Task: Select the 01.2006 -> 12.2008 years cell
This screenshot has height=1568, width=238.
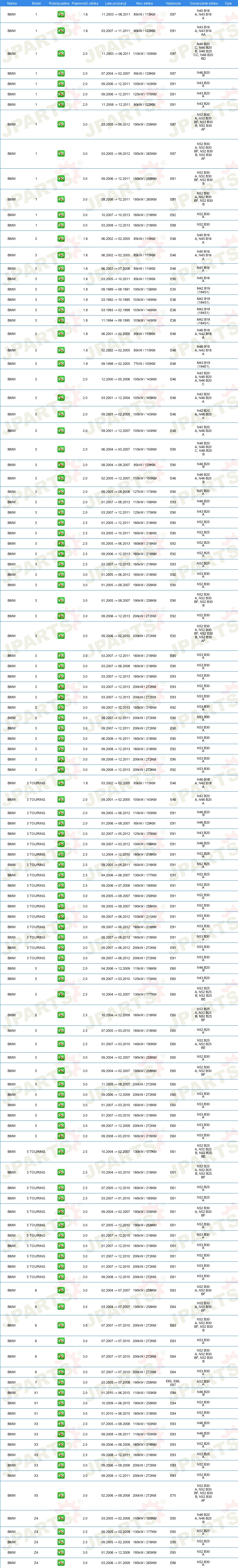Action: click(116, 1552)
